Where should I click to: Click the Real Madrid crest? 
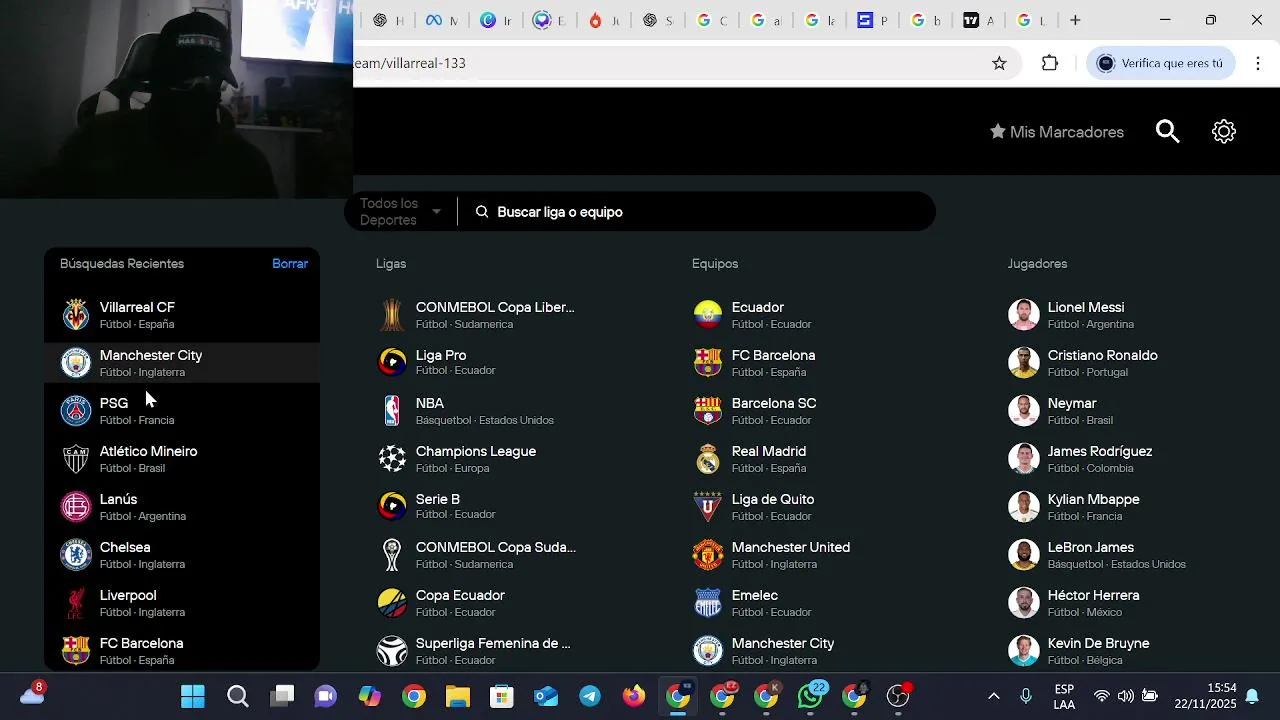pyautogui.click(x=708, y=459)
